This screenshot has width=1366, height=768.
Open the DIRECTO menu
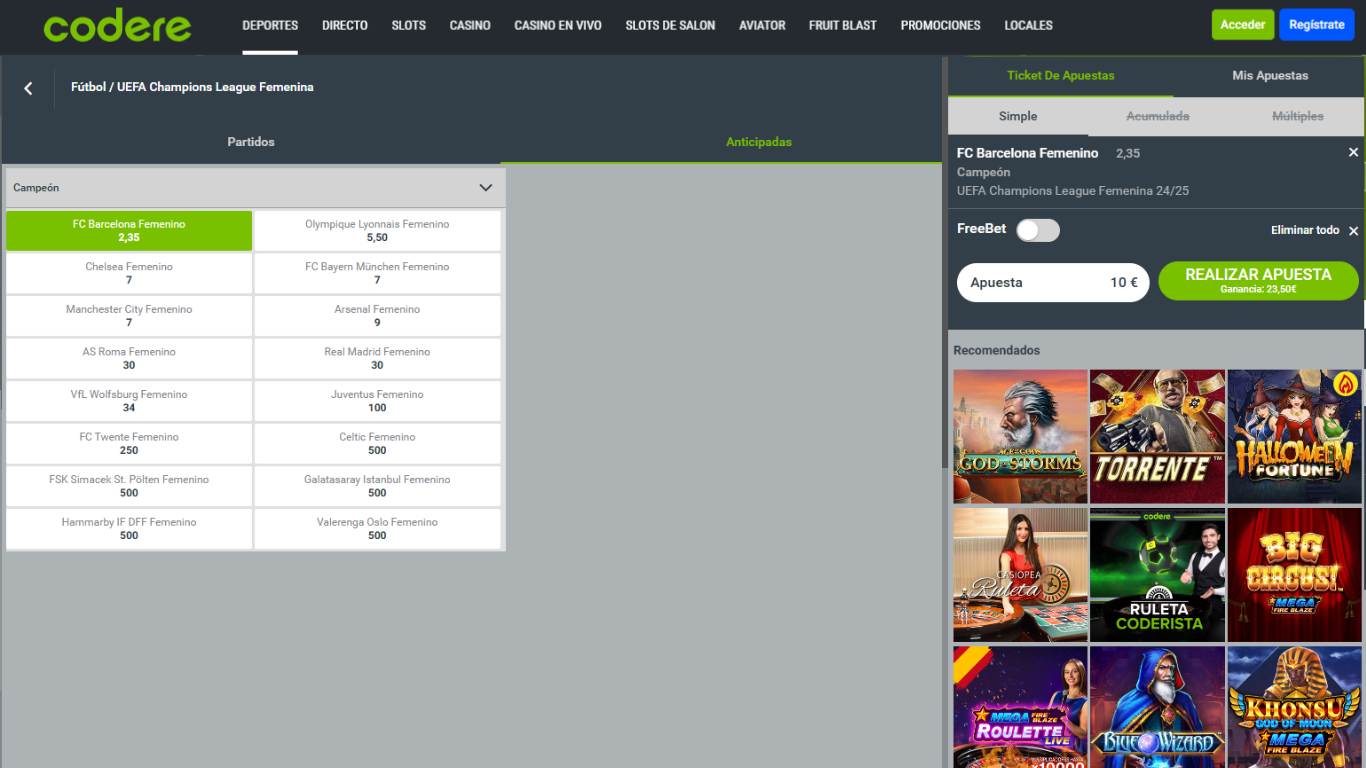[x=345, y=25]
